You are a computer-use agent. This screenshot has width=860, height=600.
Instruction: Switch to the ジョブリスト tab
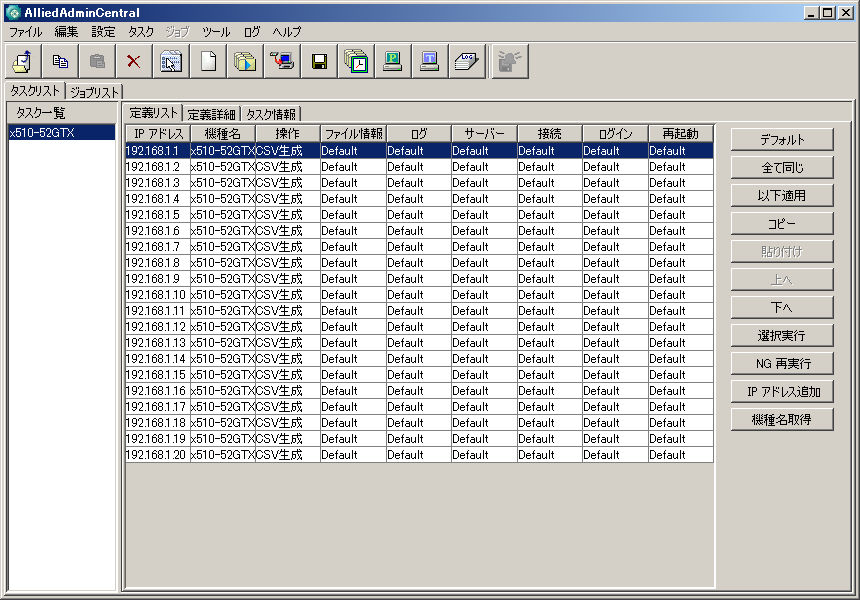point(94,92)
